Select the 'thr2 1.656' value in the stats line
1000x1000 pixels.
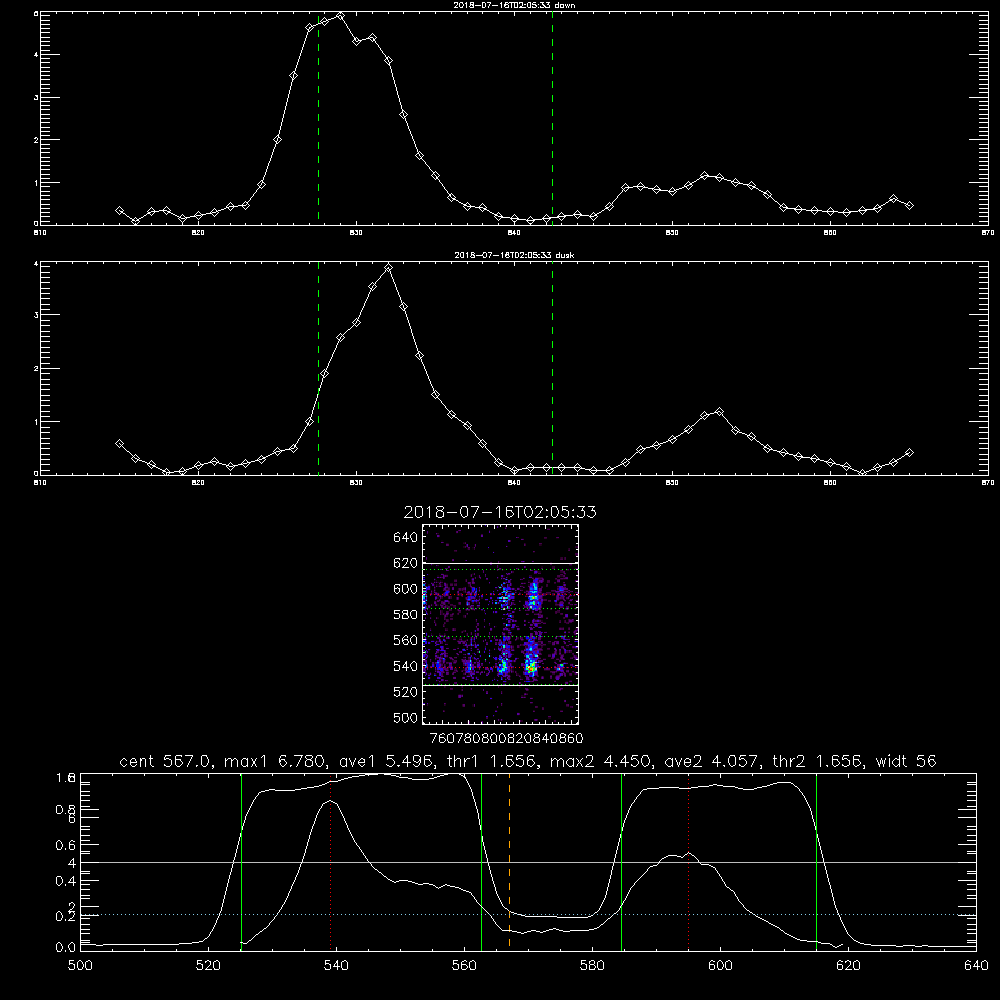click(x=818, y=761)
